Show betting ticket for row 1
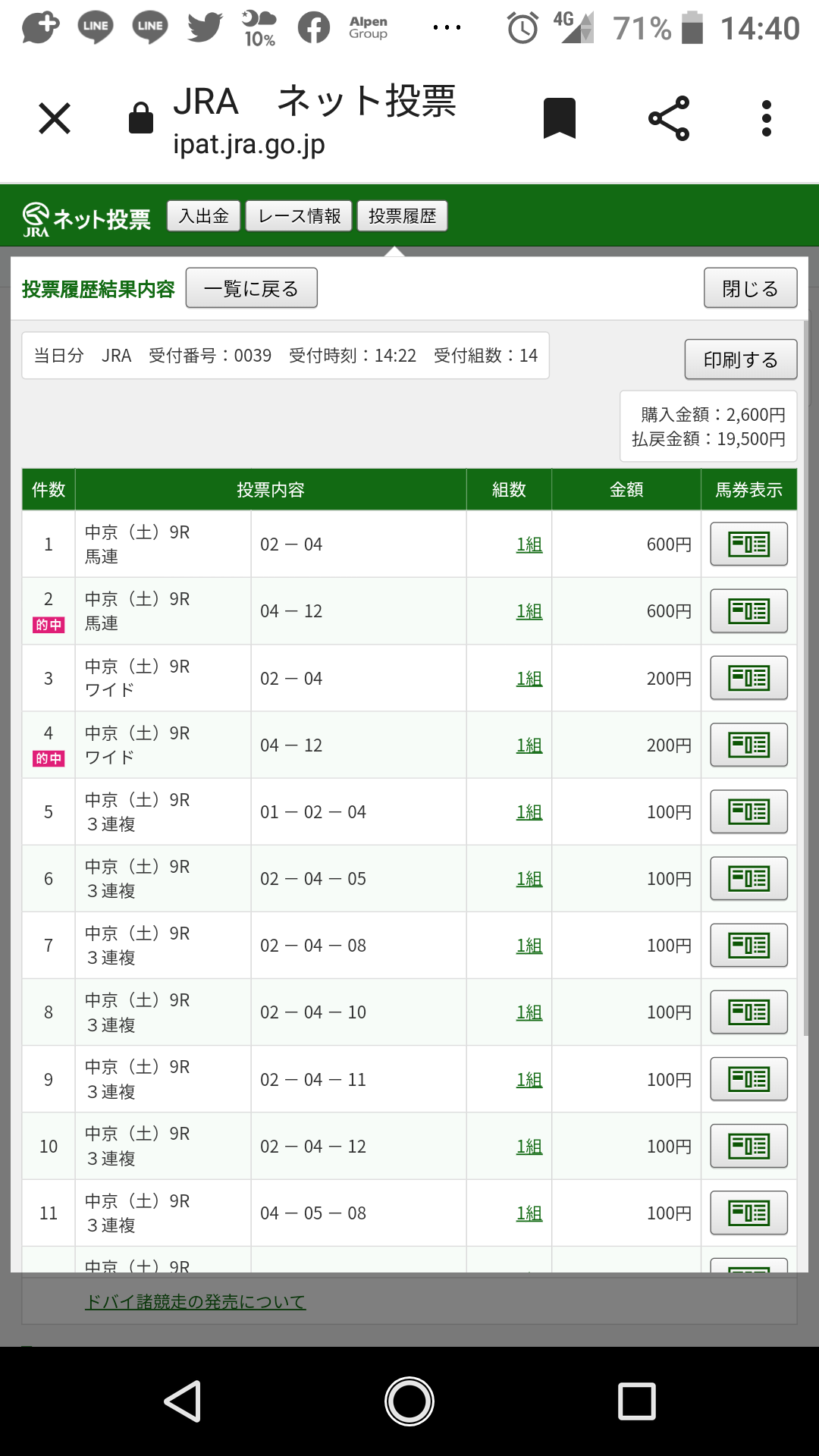 748,544
